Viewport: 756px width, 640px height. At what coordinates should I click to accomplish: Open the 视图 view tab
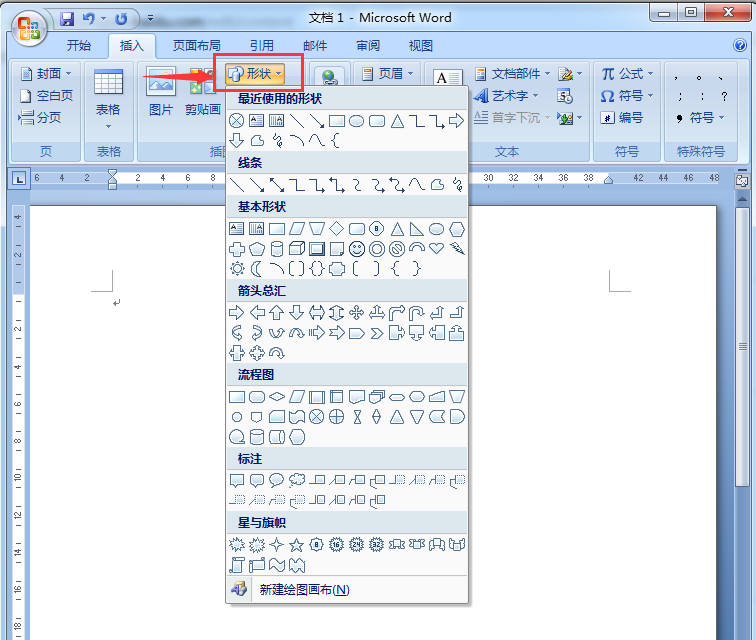coord(420,45)
